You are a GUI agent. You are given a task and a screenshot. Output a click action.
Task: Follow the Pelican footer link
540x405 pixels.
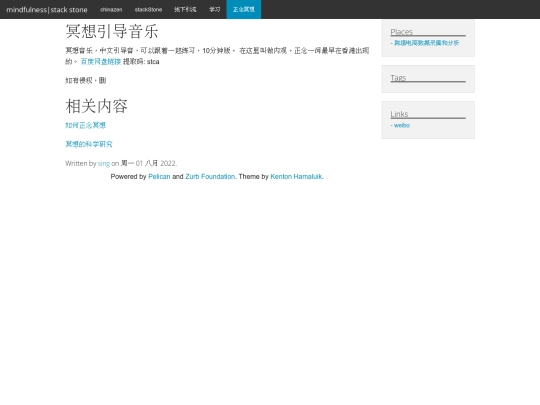159,177
